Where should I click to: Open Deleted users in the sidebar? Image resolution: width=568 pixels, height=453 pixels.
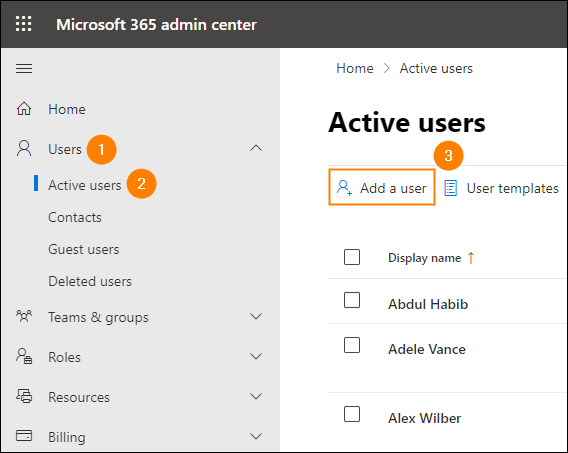point(90,281)
